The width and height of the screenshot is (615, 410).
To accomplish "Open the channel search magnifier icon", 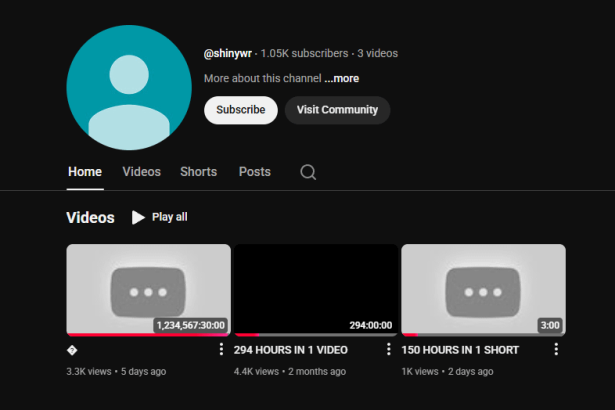I will coord(308,172).
